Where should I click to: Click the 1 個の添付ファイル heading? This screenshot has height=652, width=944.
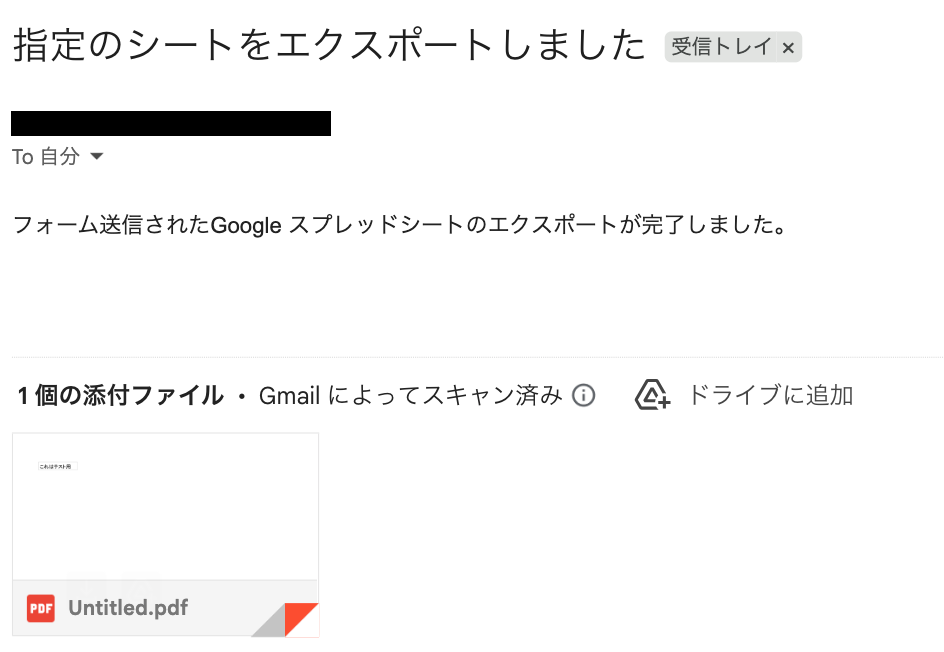pyautogui.click(x=120, y=396)
